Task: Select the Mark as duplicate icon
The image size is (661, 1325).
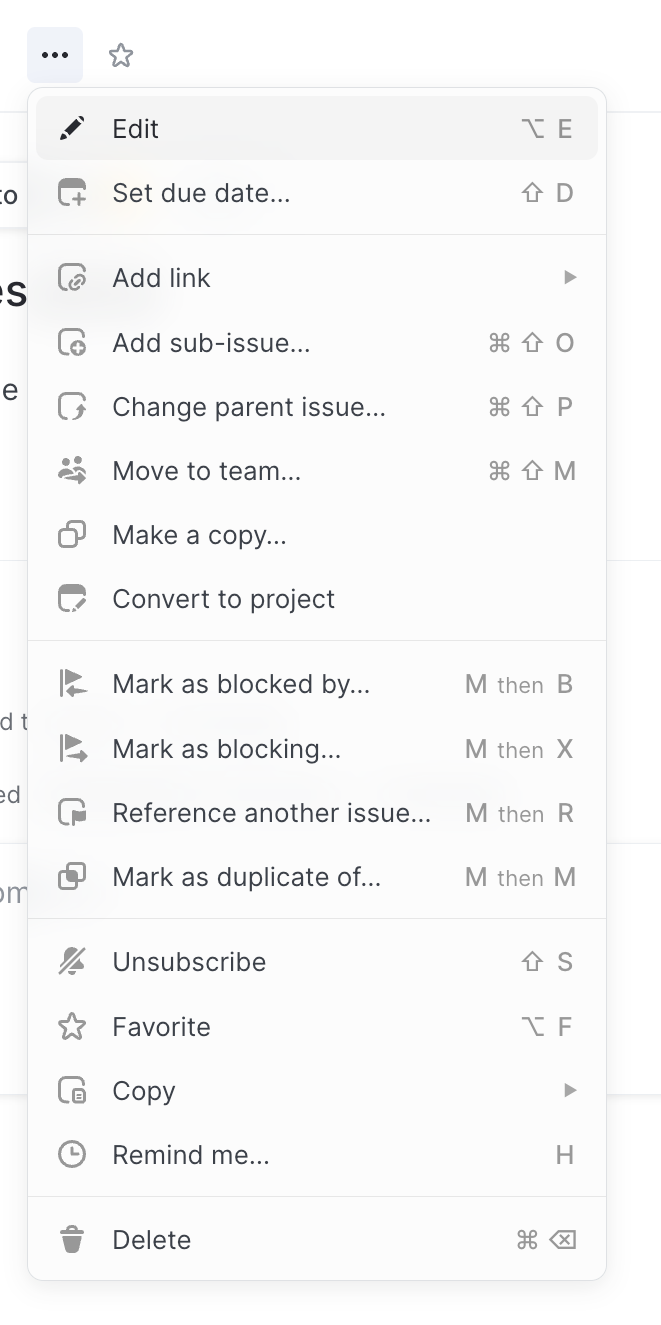Action: 71,877
